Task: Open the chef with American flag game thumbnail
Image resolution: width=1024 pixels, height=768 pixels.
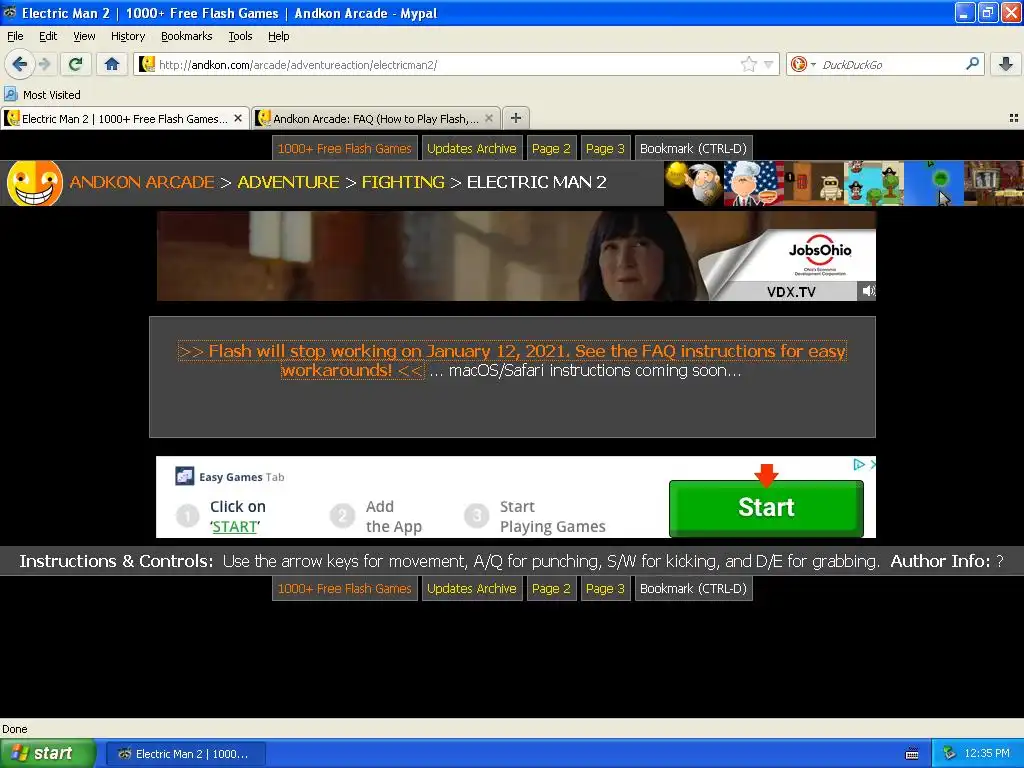Action: click(x=754, y=183)
